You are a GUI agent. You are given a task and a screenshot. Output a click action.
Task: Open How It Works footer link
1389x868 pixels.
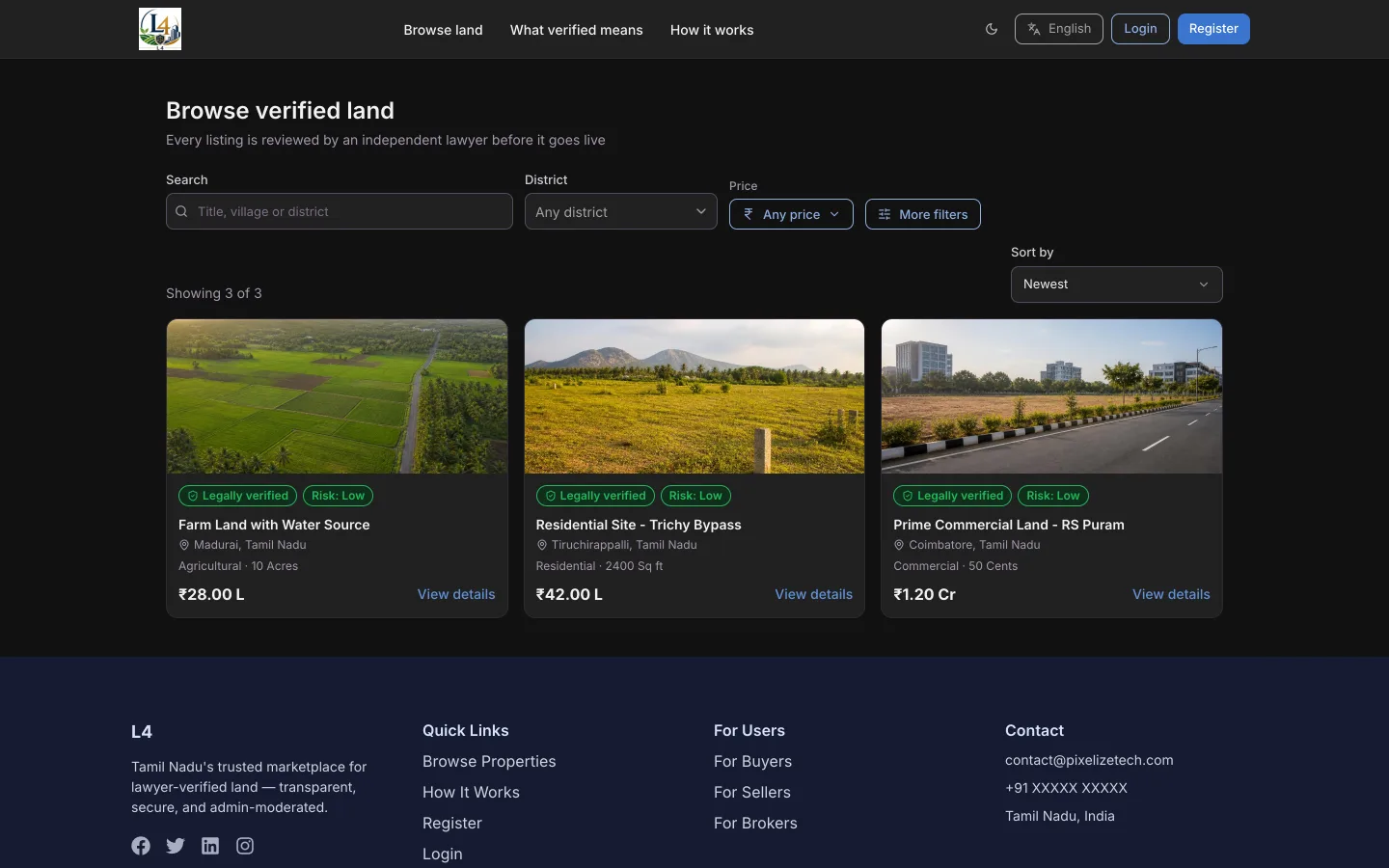471,792
